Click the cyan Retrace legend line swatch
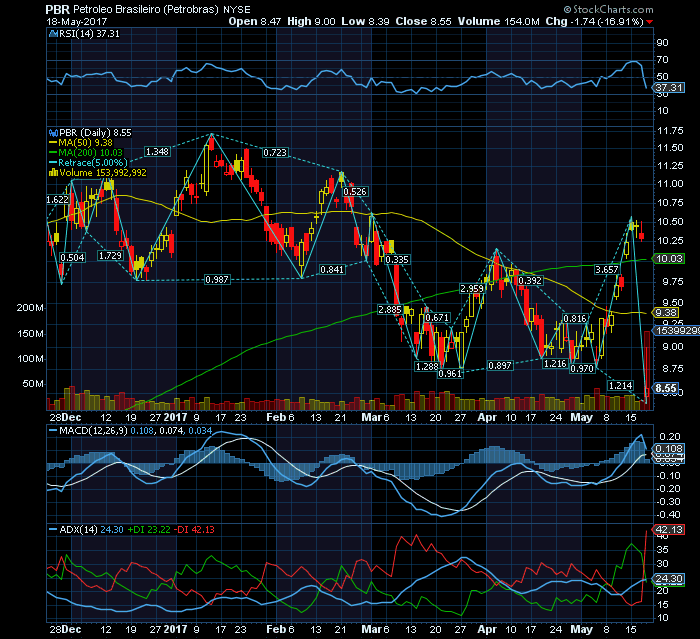This screenshot has height=639, width=700. (53, 163)
